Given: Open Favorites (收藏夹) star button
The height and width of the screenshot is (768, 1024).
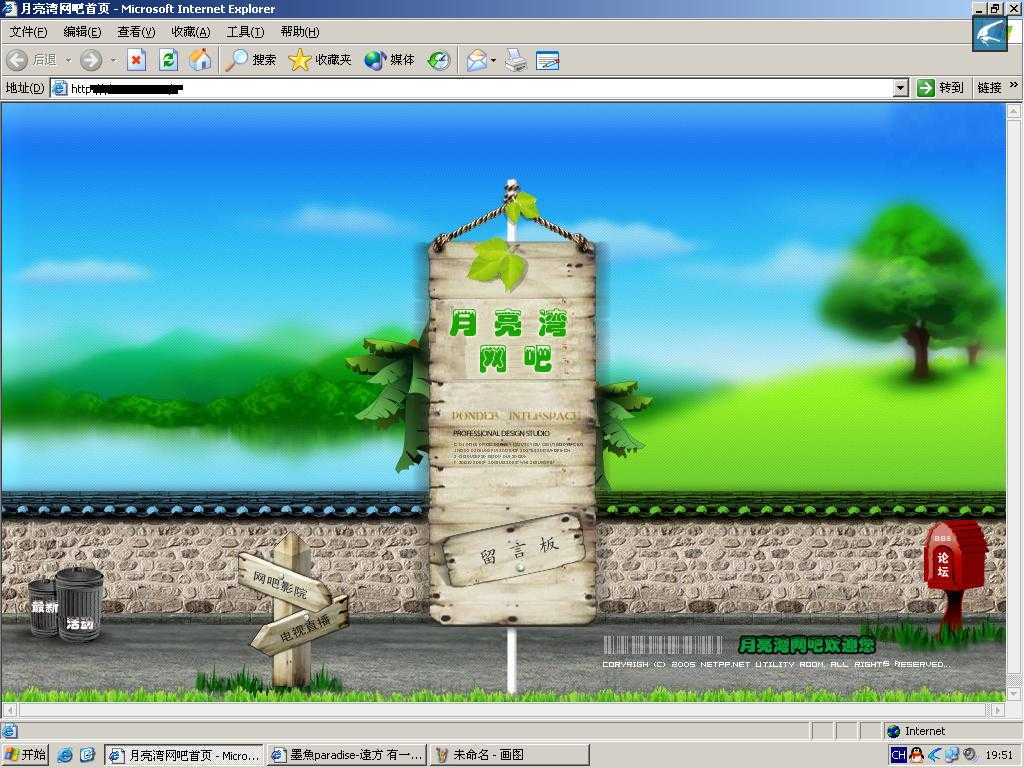Looking at the screenshot, I should 320,60.
